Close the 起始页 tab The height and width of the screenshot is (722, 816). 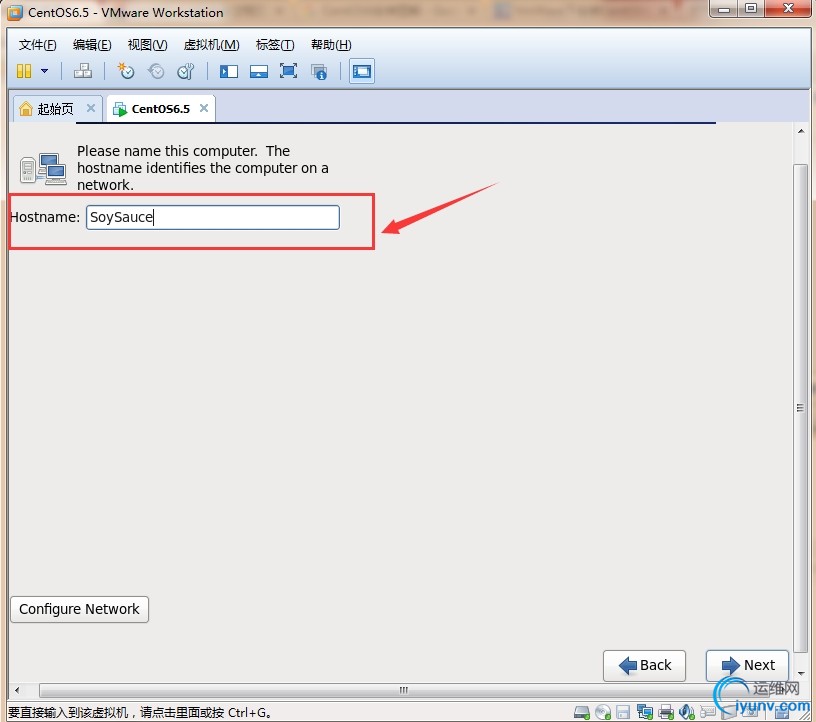pyautogui.click(x=91, y=108)
